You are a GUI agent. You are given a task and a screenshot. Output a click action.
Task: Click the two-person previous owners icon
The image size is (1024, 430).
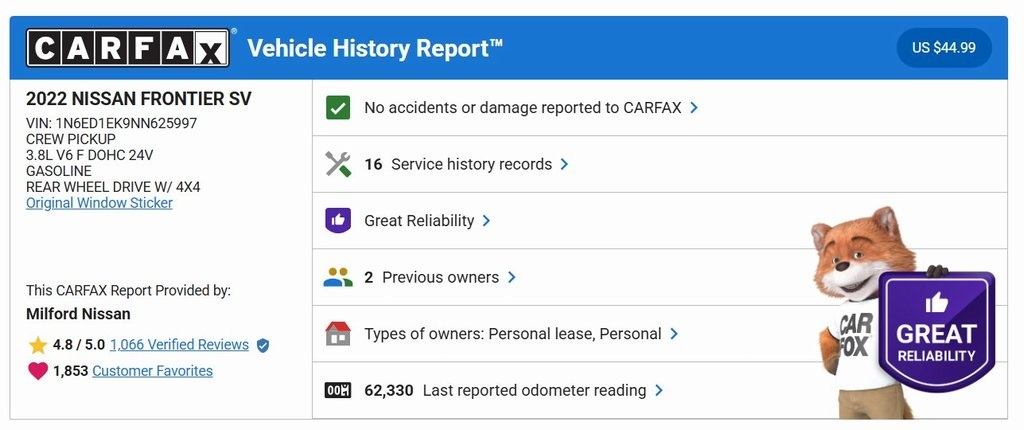pyautogui.click(x=338, y=277)
